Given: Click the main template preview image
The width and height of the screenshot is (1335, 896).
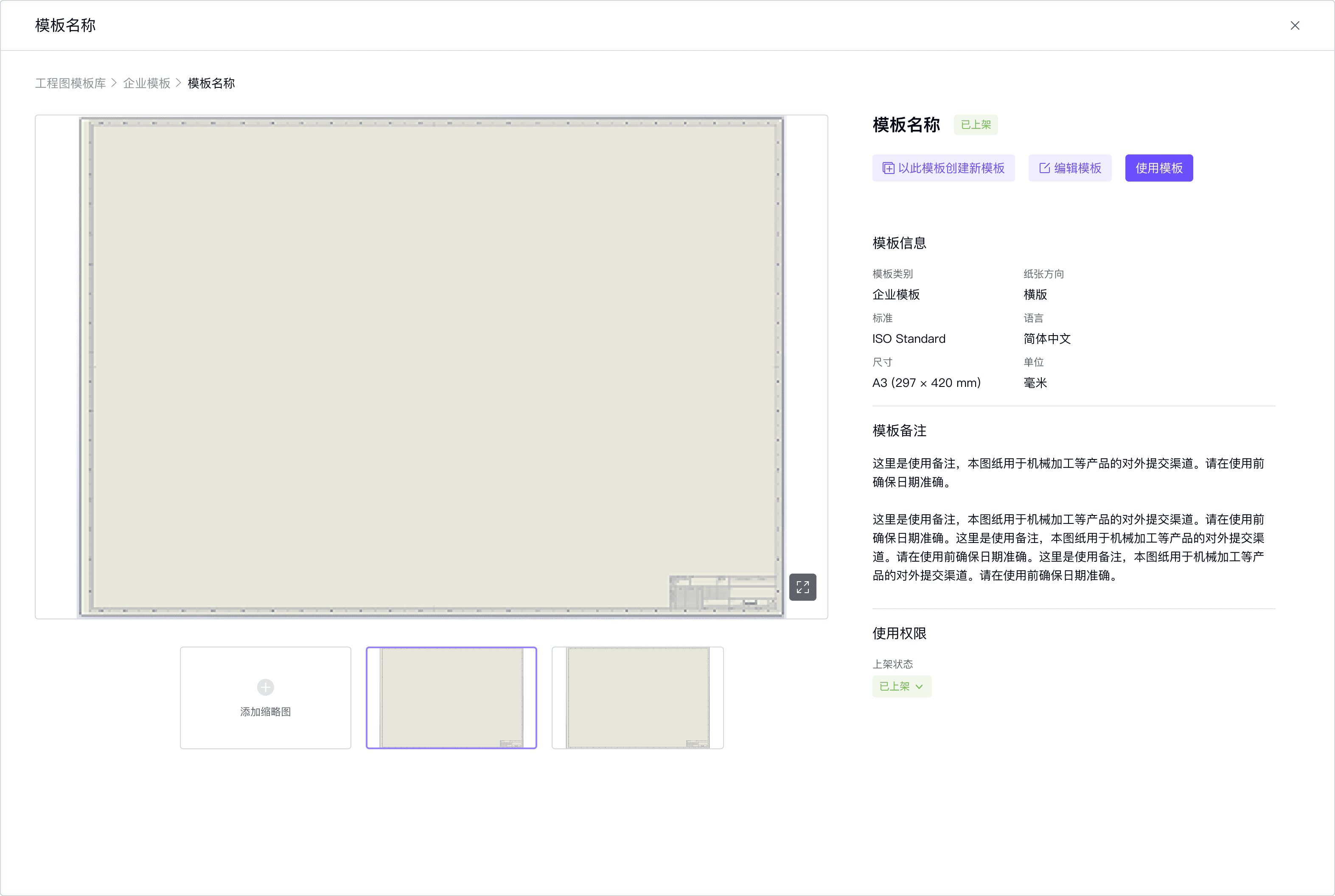Looking at the screenshot, I should click(x=432, y=367).
